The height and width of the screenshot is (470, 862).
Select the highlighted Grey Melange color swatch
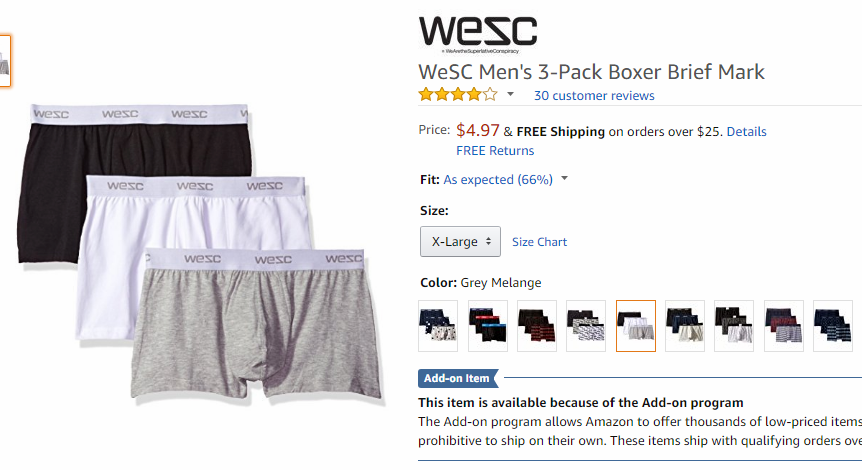pyautogui.click(x=636, y=326)
